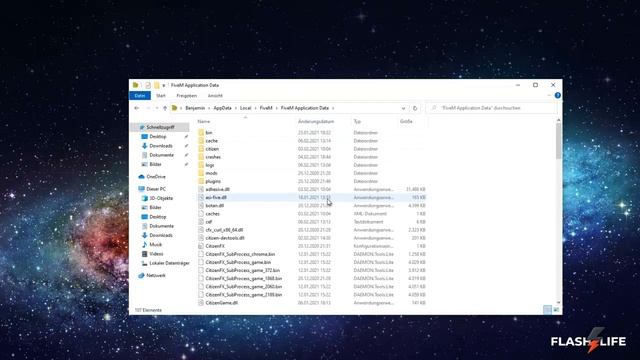Image resolution: width=640 pixels, height=360 pixels.
Task: Select the cef text document icon
Action: [201, 222]
